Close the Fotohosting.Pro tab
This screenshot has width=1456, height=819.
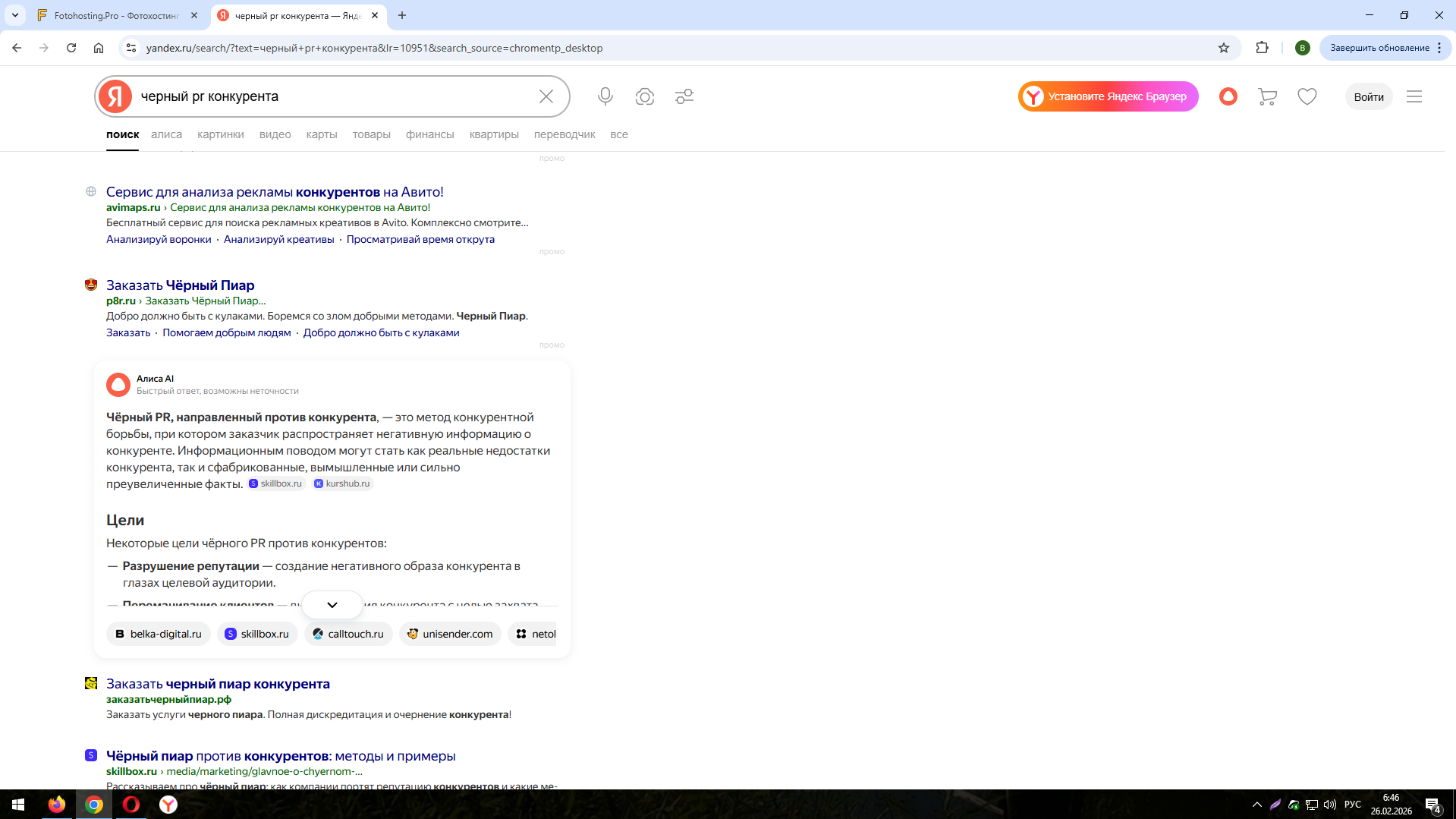[194, 15]
